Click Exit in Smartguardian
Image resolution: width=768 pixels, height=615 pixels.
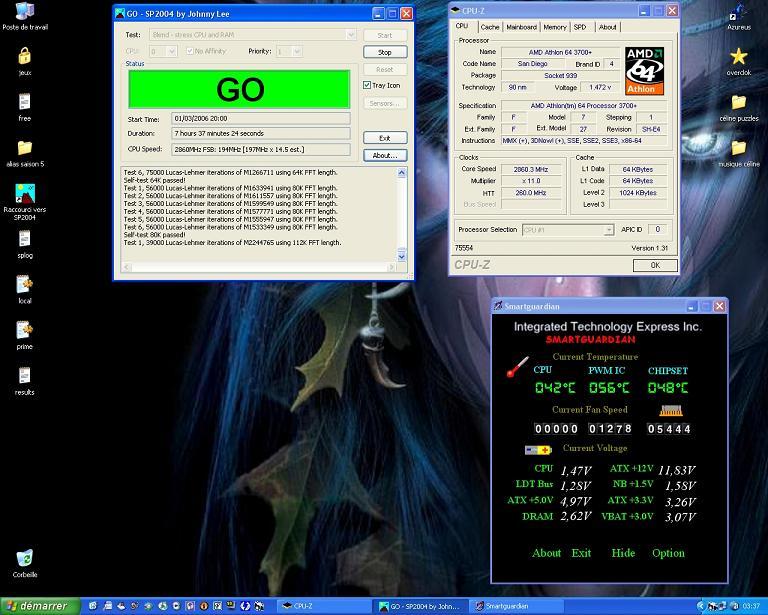[581, 553]
